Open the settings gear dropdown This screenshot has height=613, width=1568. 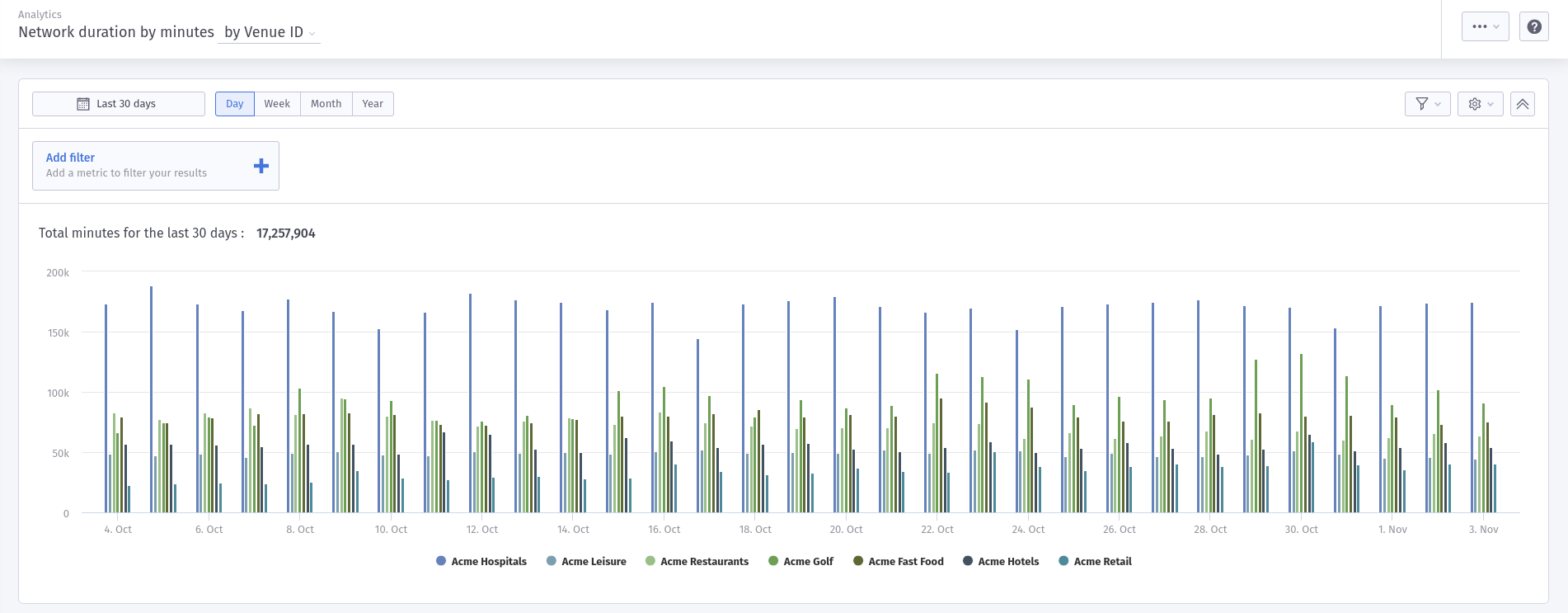(x=1481, y=104)
